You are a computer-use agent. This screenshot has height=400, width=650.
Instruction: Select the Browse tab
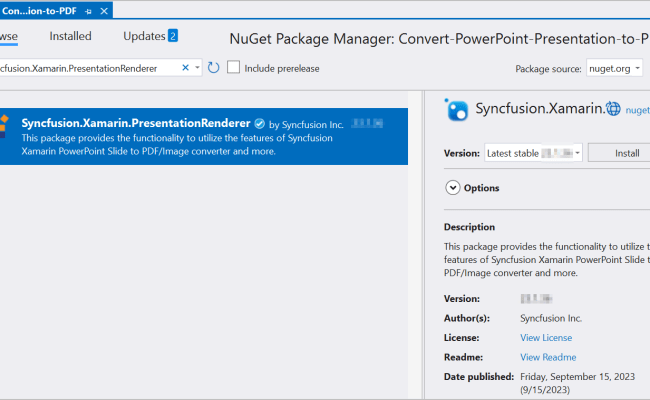click(8, 36)
